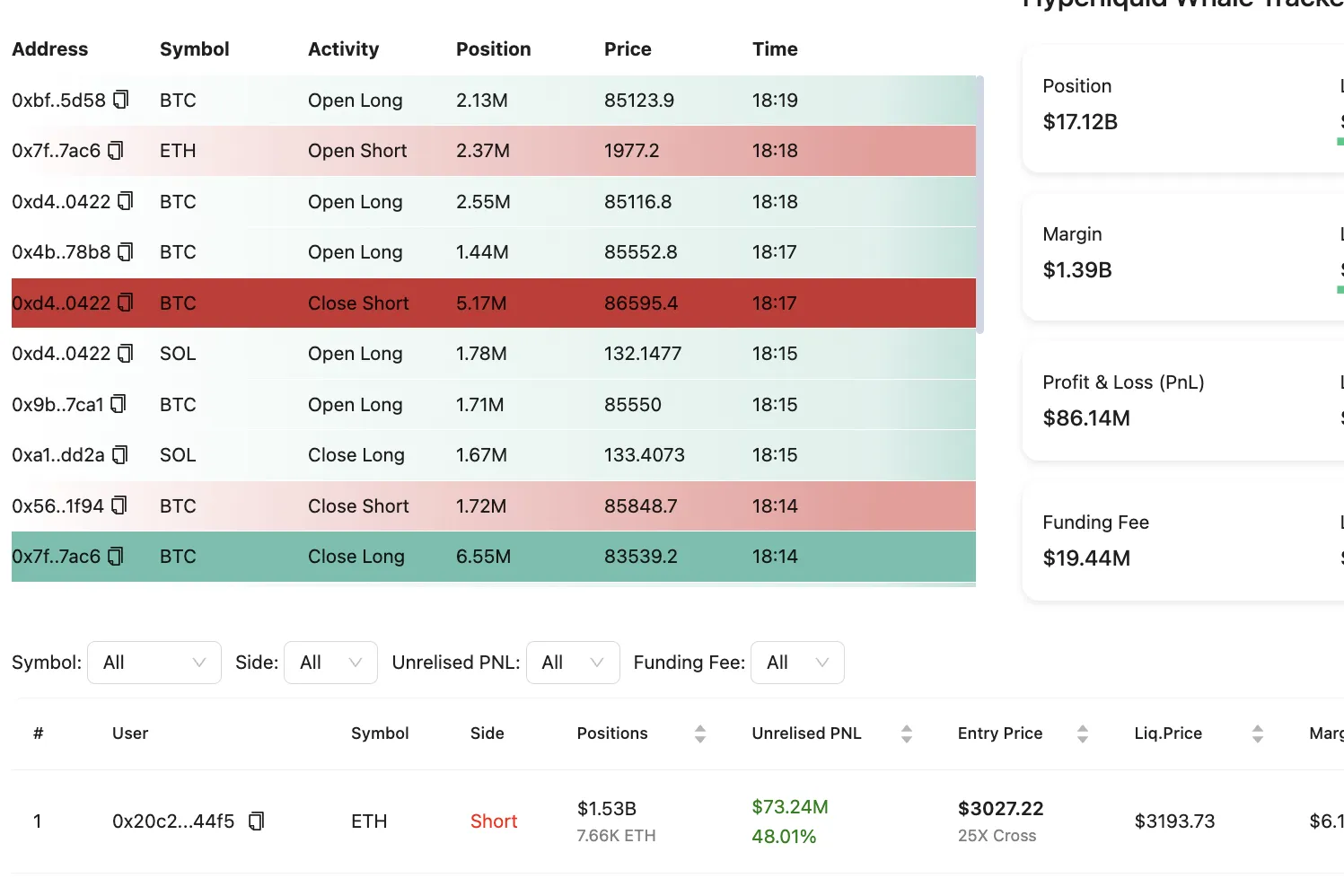This screenshot has width=1344, height=896.
Task: Open the Unrelised PNL filter dropdown
Action: [x=573, y=663]
